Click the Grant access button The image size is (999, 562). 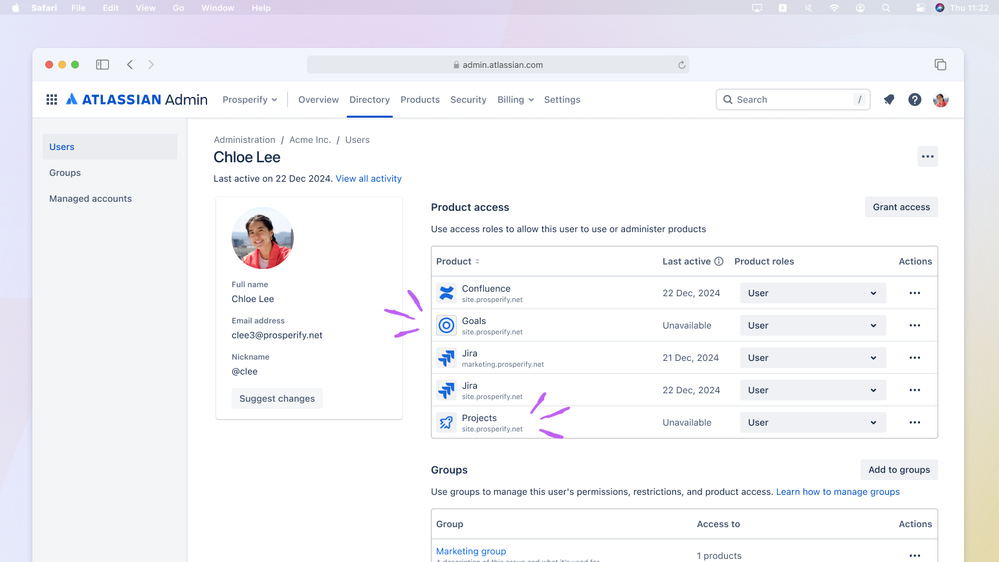tap(901, 207)
